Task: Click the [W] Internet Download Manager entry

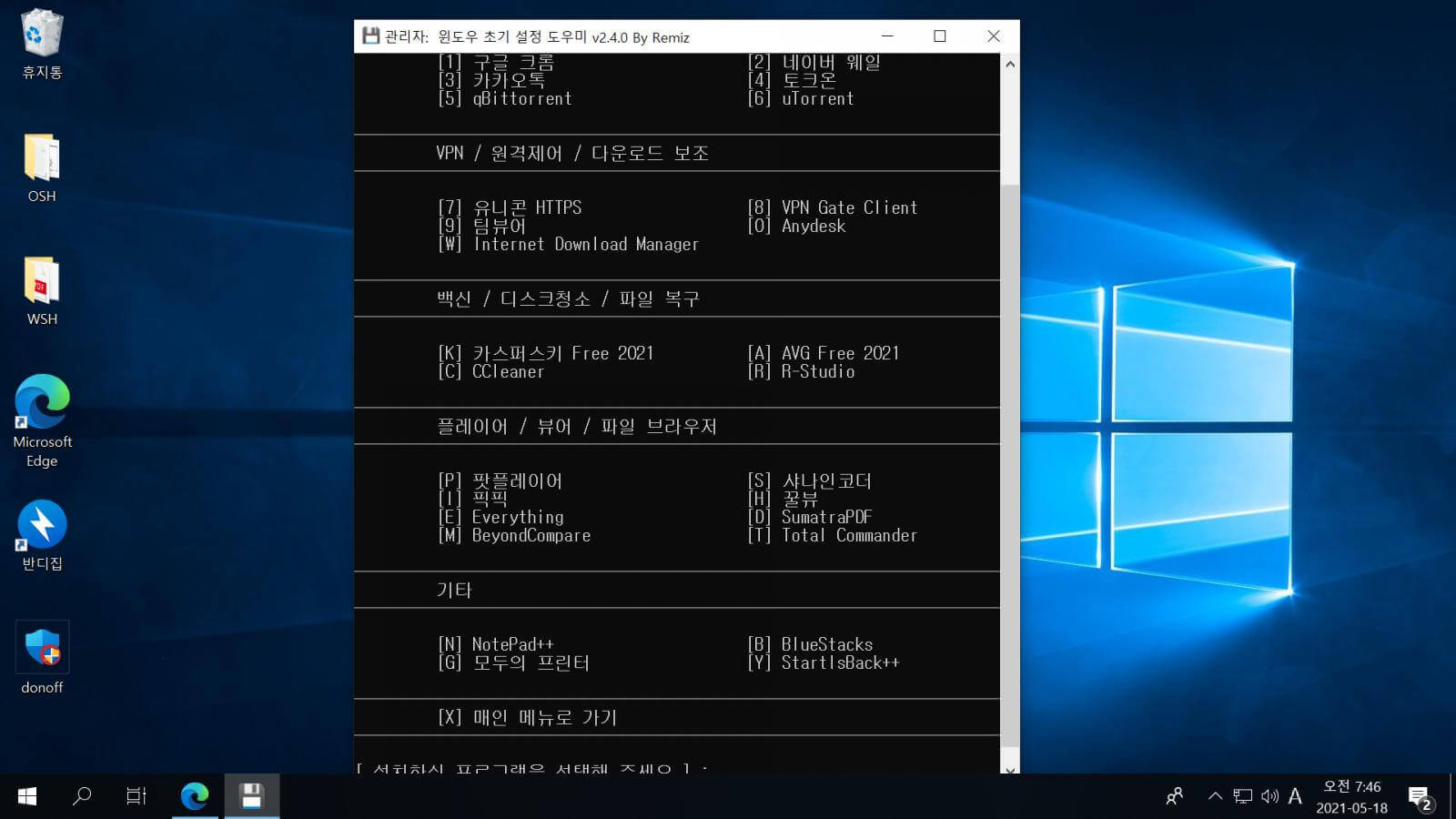Action: pos(569,244)
